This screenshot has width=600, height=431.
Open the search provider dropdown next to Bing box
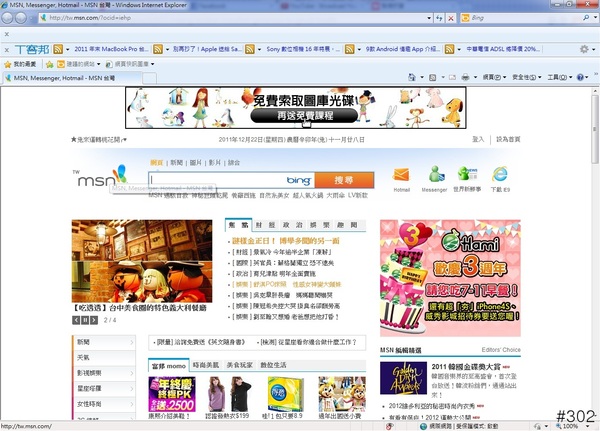tap(595, 18)
